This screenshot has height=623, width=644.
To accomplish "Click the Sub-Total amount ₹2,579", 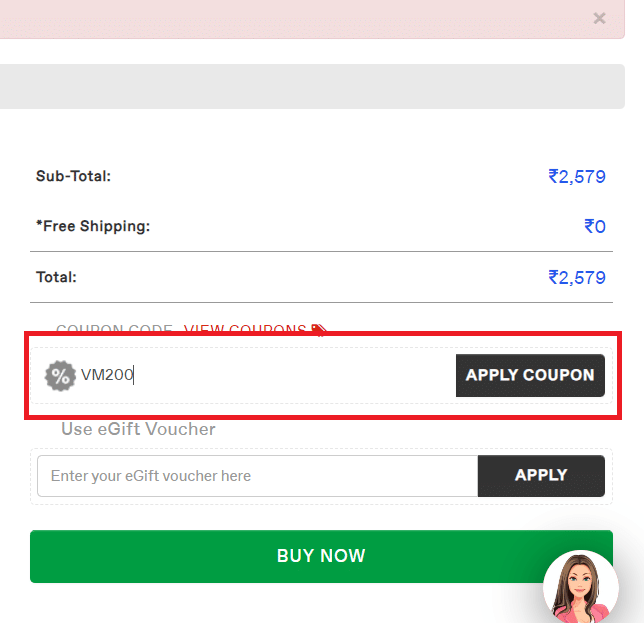I will point(577,177).
